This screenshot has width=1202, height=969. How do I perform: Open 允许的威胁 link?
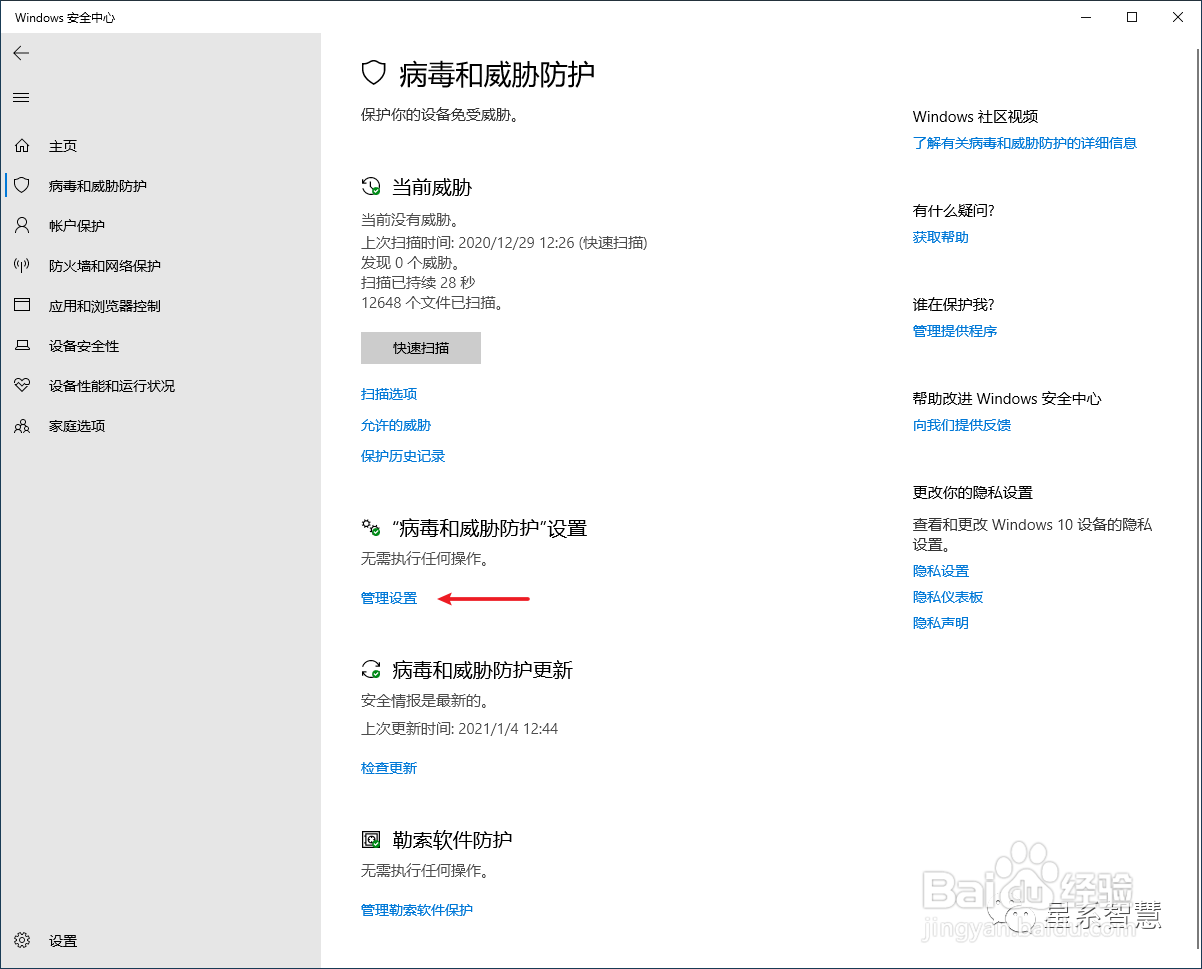(x=396, y=425)
